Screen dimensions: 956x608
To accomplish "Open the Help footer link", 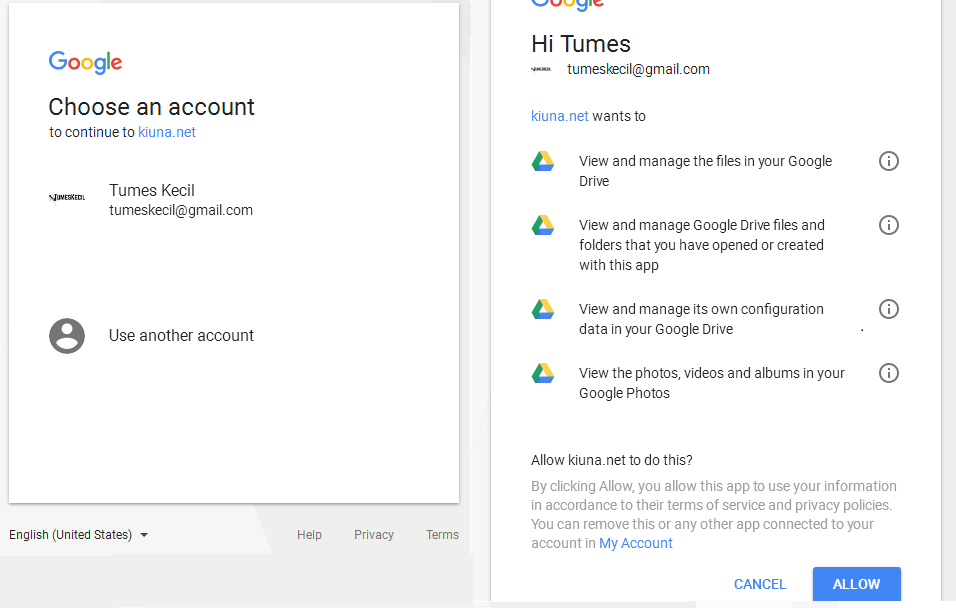I will point(309,535).
